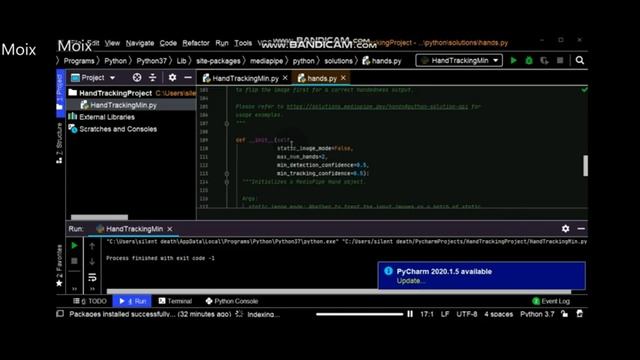Open the Refactor menu
Image resolution: width=640 pixels, height=360 pixels.
pos(196,43)
